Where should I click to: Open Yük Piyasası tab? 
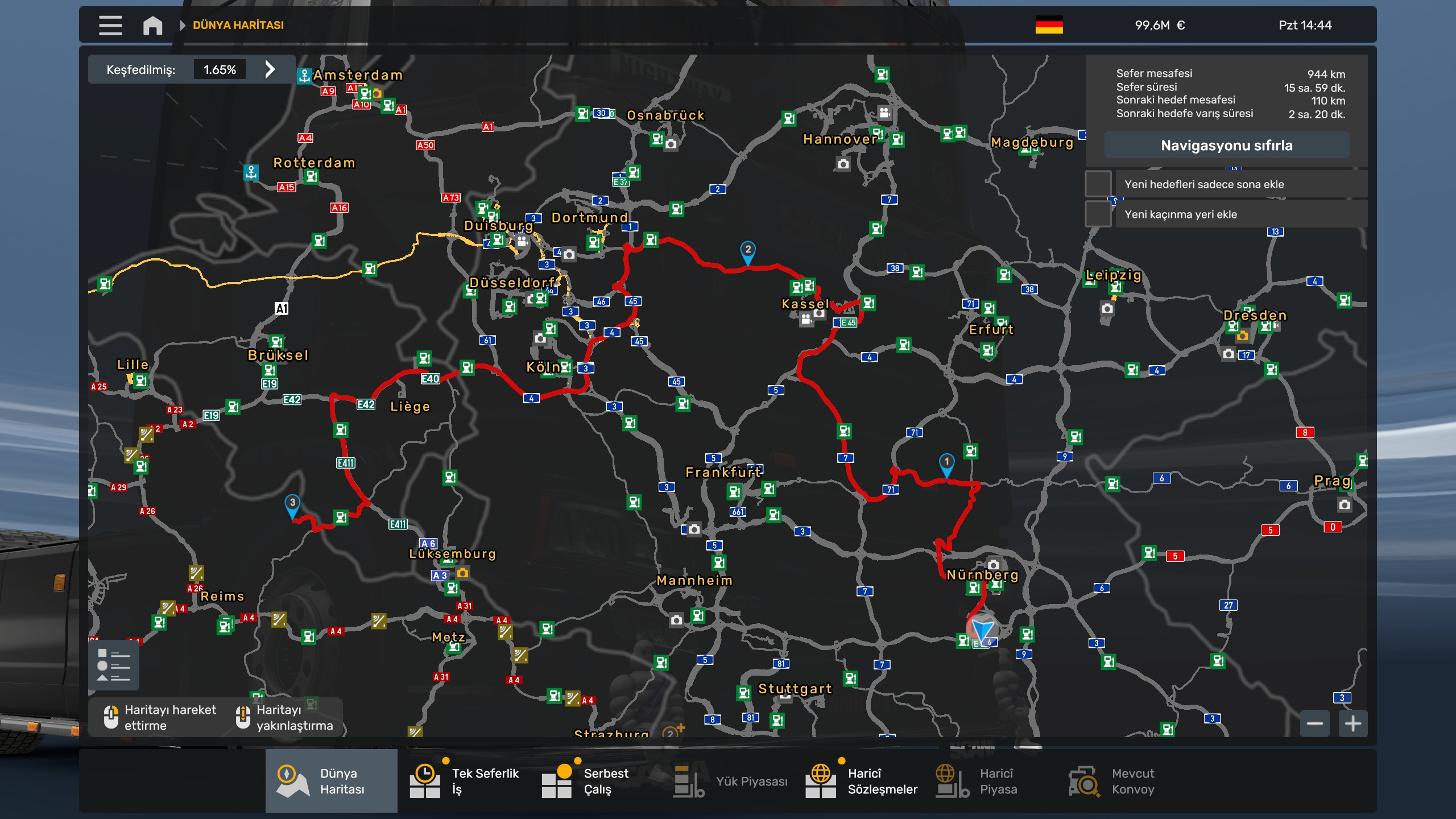click(x=730, y=781)
